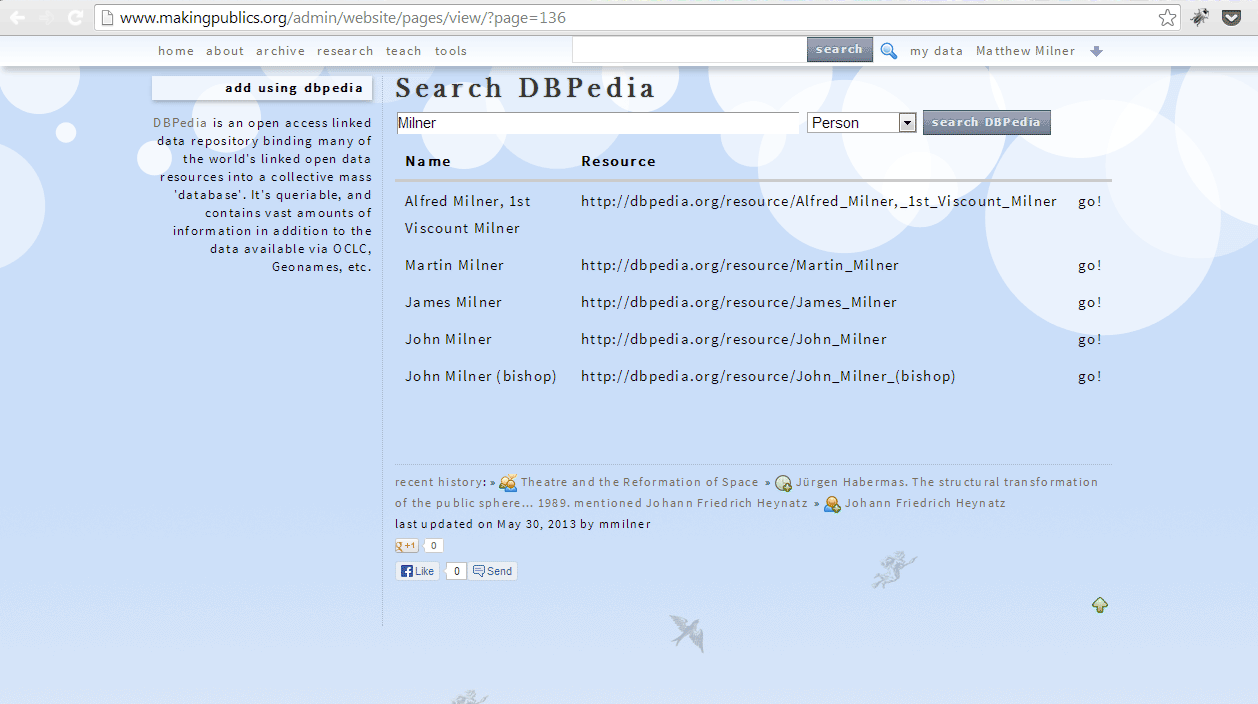Open Theatre and the Reformation of Space link
This screenshot has height=704, width=1258.
point(640,482)
